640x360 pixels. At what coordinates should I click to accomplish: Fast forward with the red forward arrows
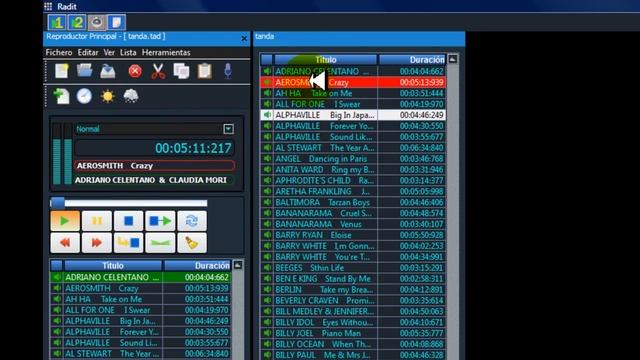coord(97,243)
